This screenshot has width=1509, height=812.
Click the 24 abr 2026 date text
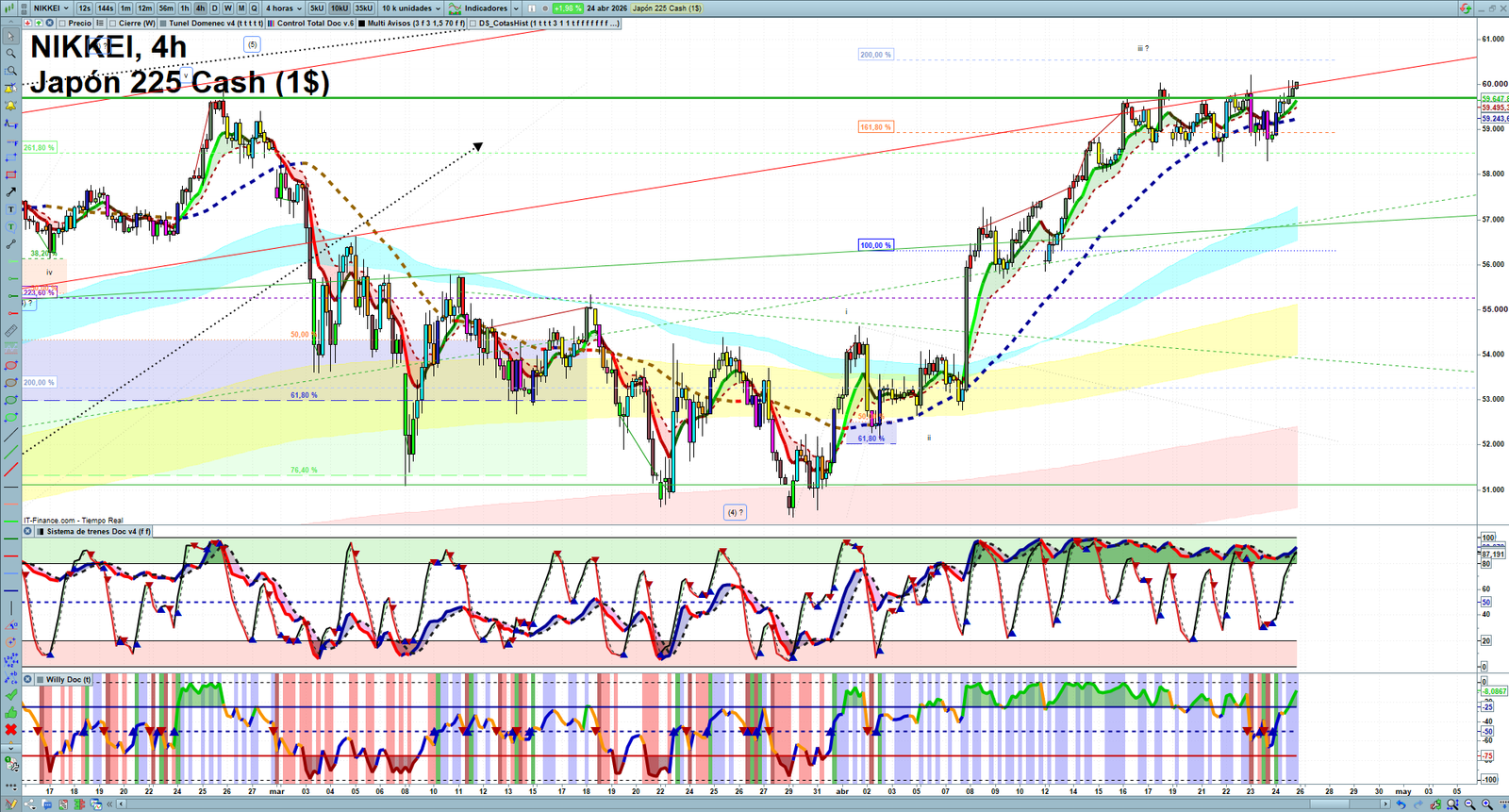[x=606, y=8]
